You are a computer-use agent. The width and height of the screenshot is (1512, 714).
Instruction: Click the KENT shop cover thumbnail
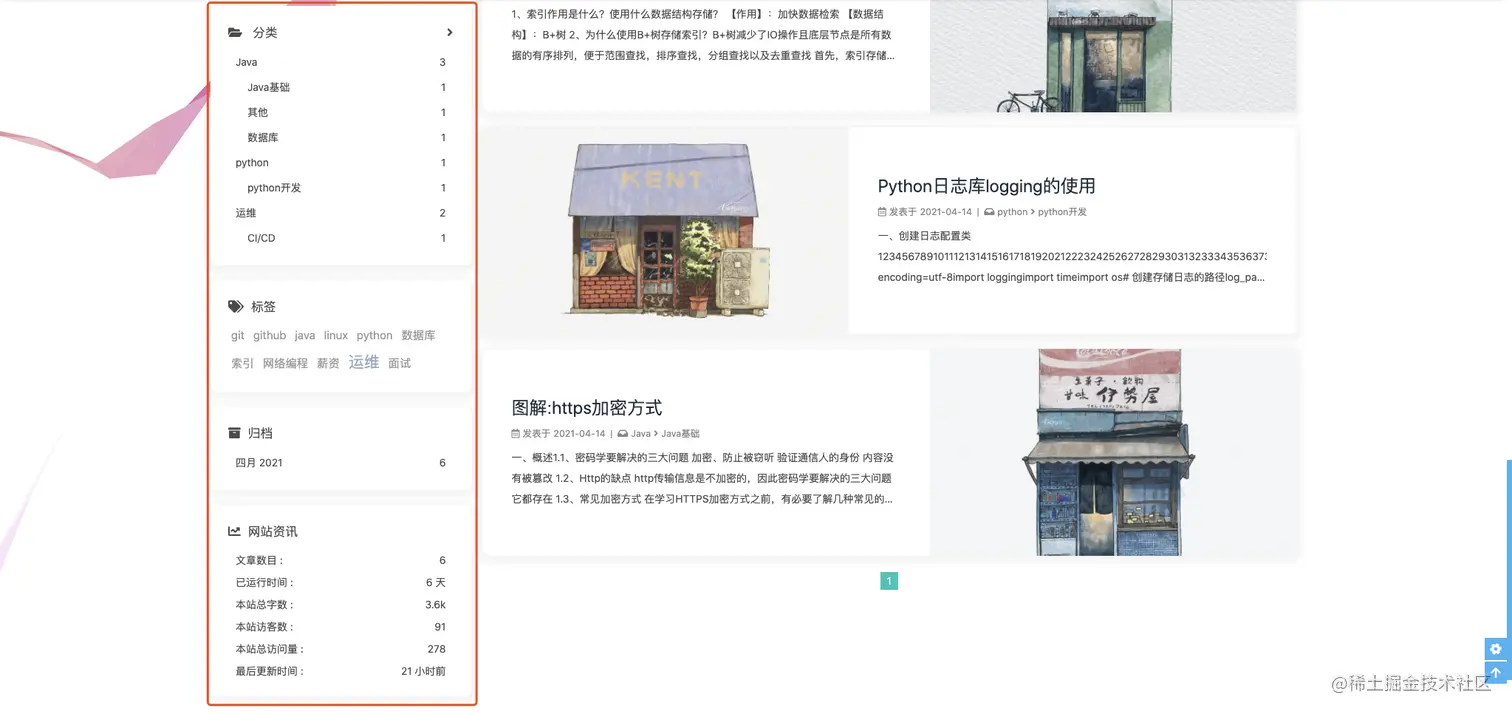pyautogui.click(x=665, y=230)
